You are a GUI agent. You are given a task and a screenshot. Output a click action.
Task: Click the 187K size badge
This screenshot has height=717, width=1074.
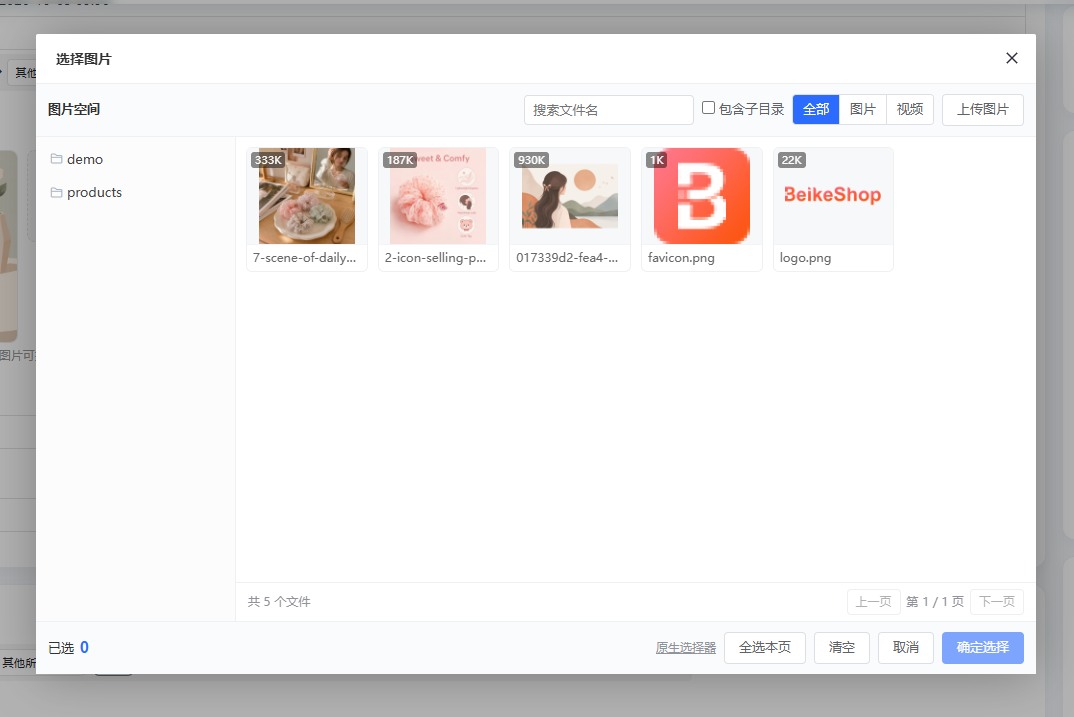point(400,160)
